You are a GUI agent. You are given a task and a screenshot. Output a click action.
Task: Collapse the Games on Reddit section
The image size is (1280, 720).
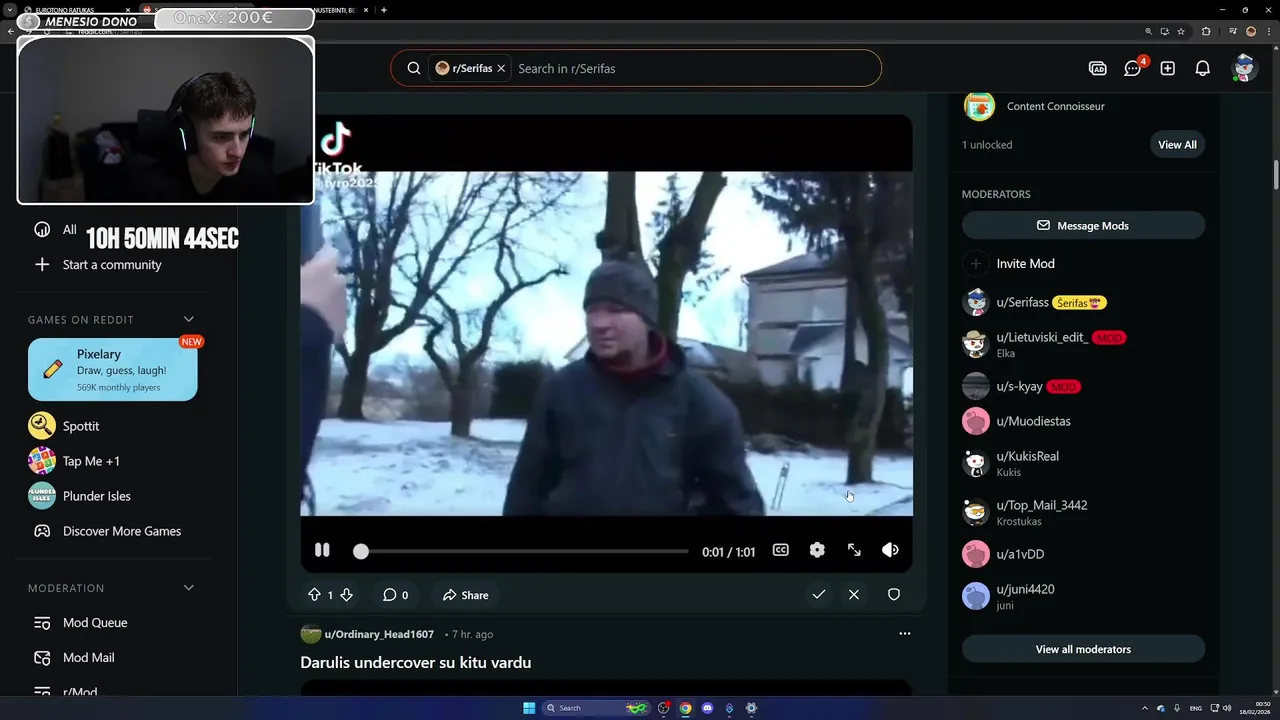188,320
